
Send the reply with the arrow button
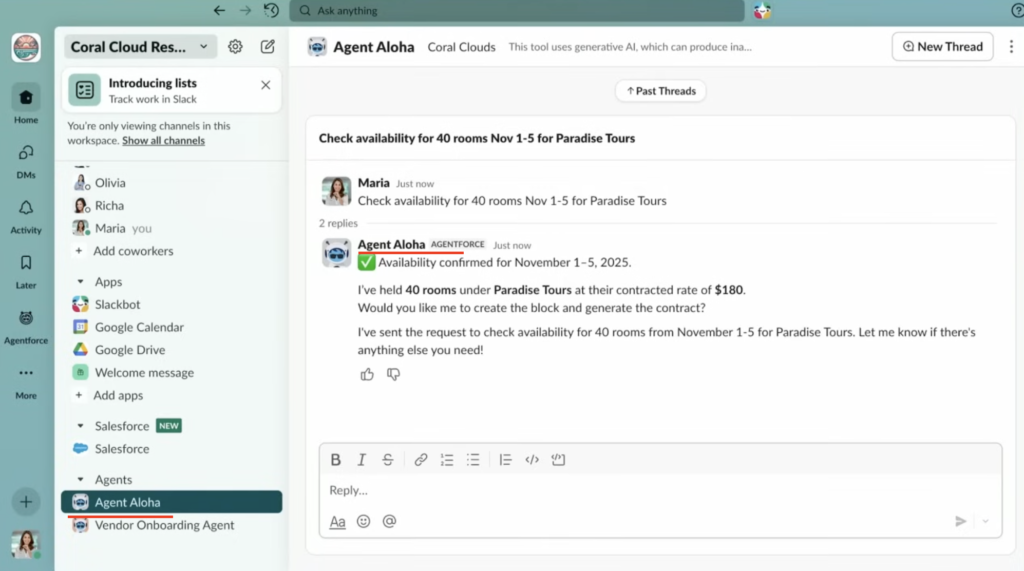961,521
